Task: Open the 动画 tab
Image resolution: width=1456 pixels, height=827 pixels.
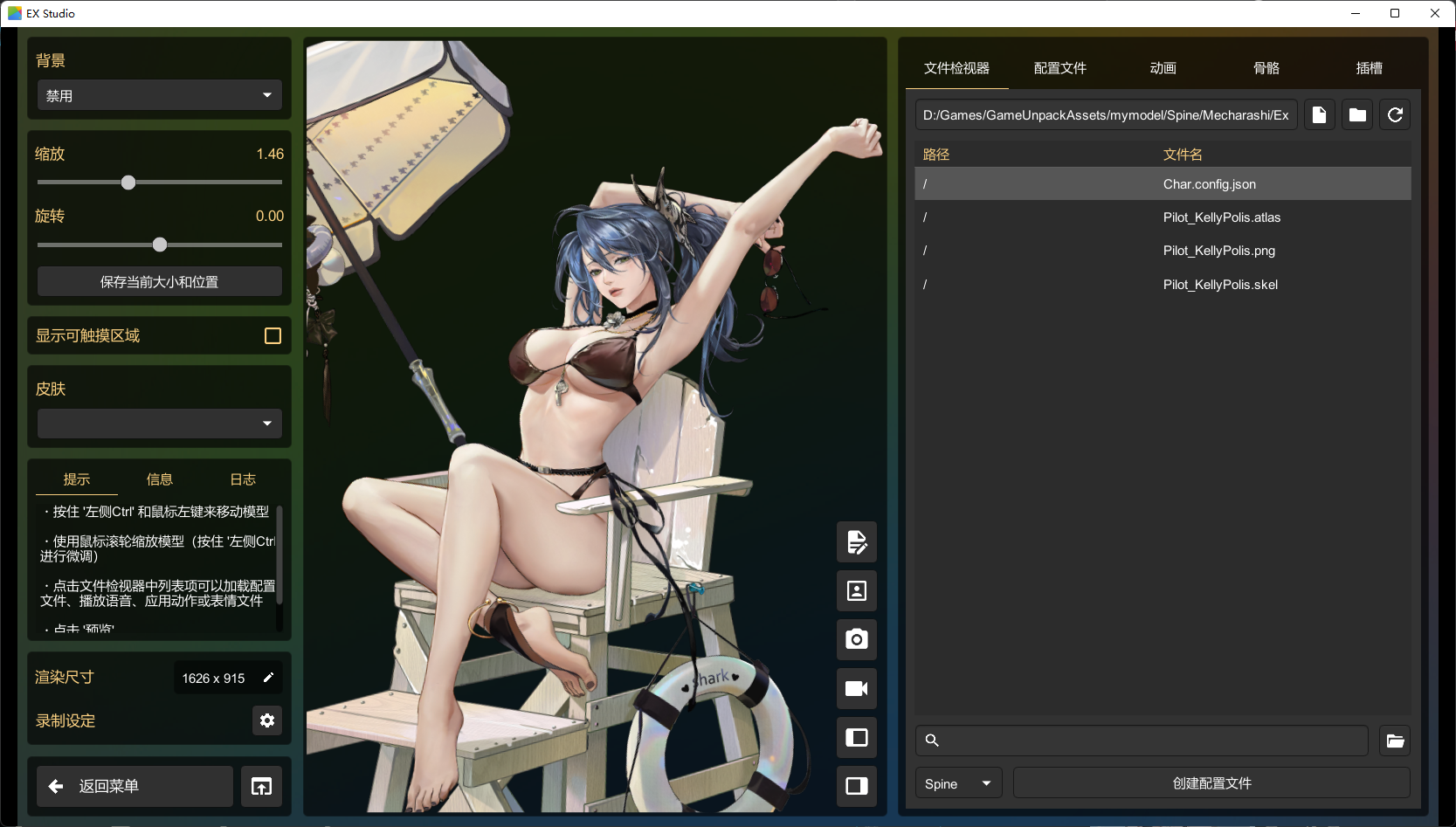Action: (x=1163, y=68)
